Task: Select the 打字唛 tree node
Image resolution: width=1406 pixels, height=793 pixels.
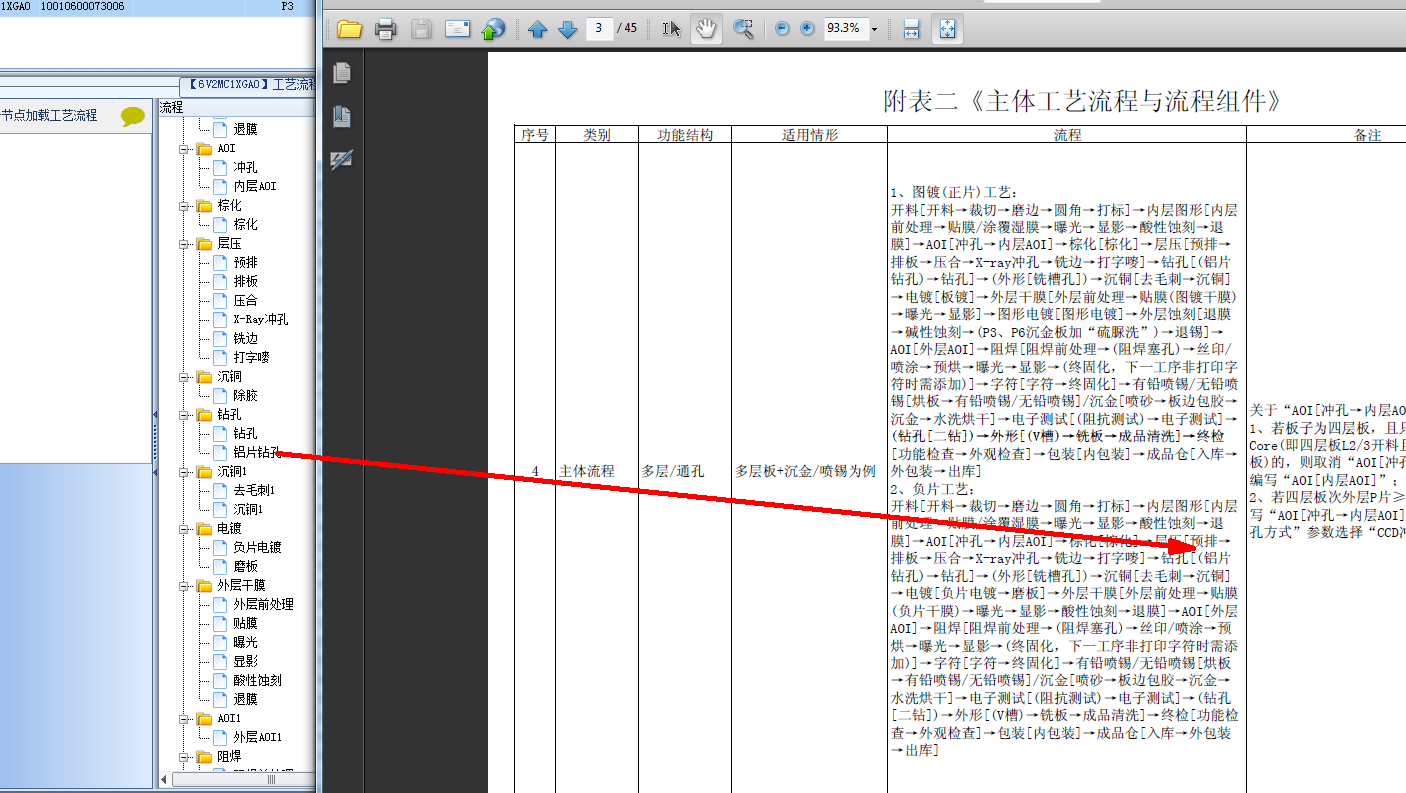Action: (252, 357)
